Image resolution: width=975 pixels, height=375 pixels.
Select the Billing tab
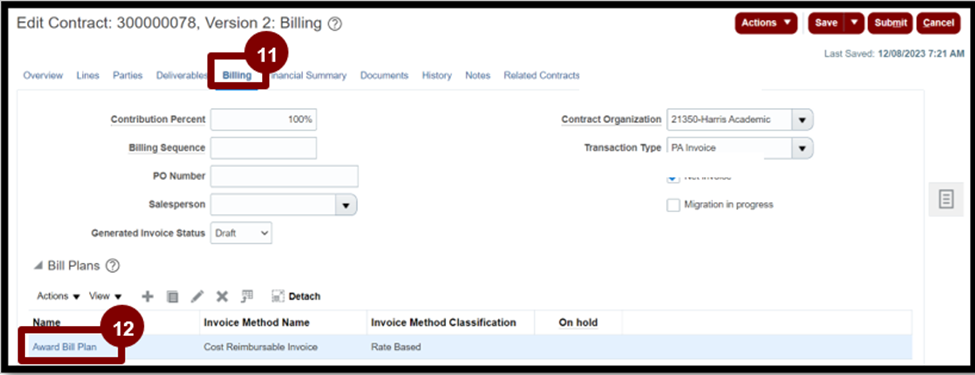(237, 75)
